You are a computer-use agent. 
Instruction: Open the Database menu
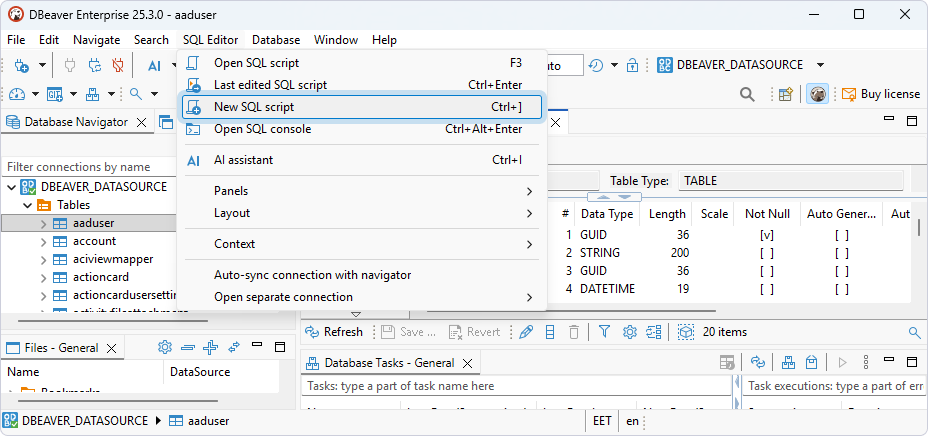coord(276,40)
